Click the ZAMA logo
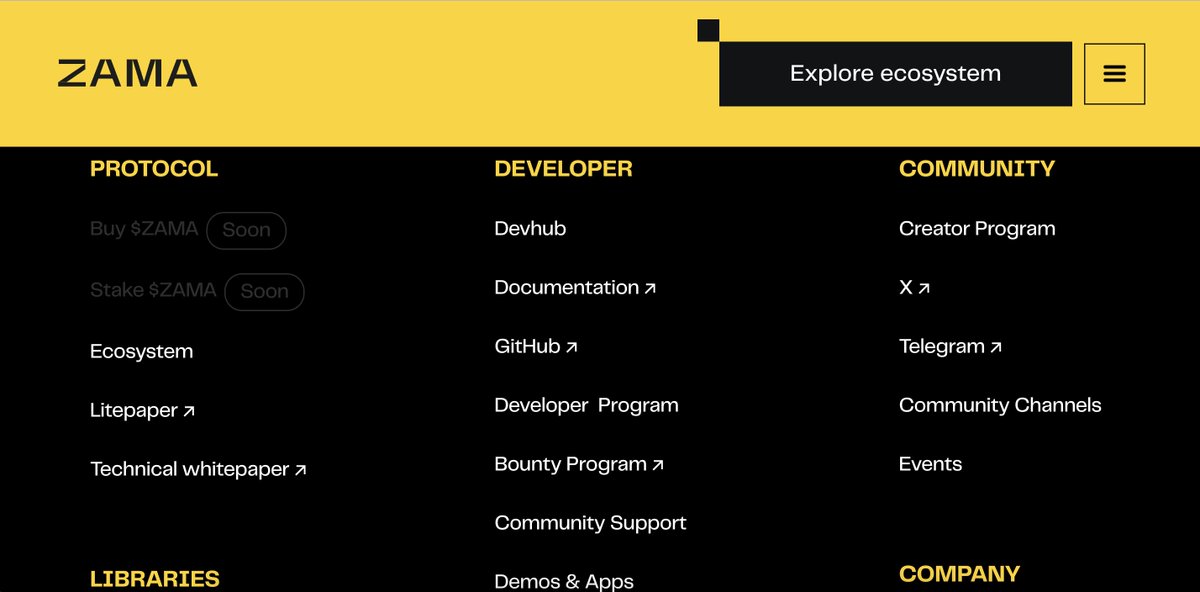Image resolution: width=1200 pixels, height=592 pixels. (127, 74)
